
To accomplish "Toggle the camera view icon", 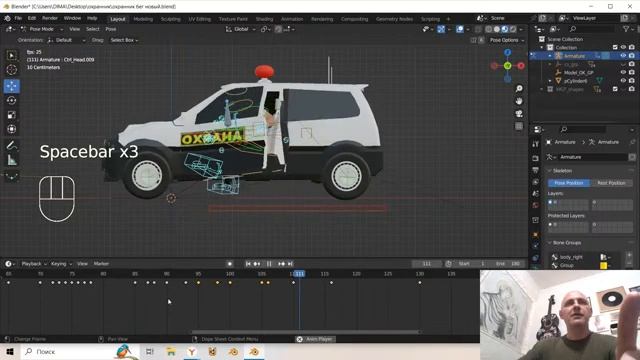I will pyautogui.click(x=519, y=113).
